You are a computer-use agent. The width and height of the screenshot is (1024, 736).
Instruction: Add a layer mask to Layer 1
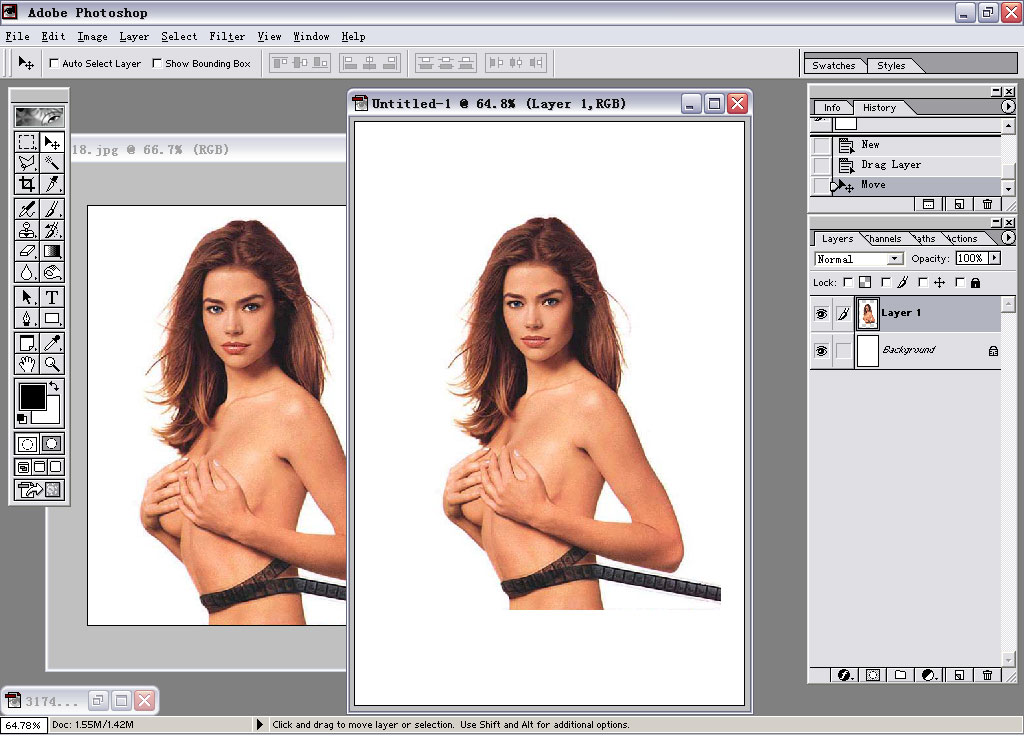click(x=873, y=675)
